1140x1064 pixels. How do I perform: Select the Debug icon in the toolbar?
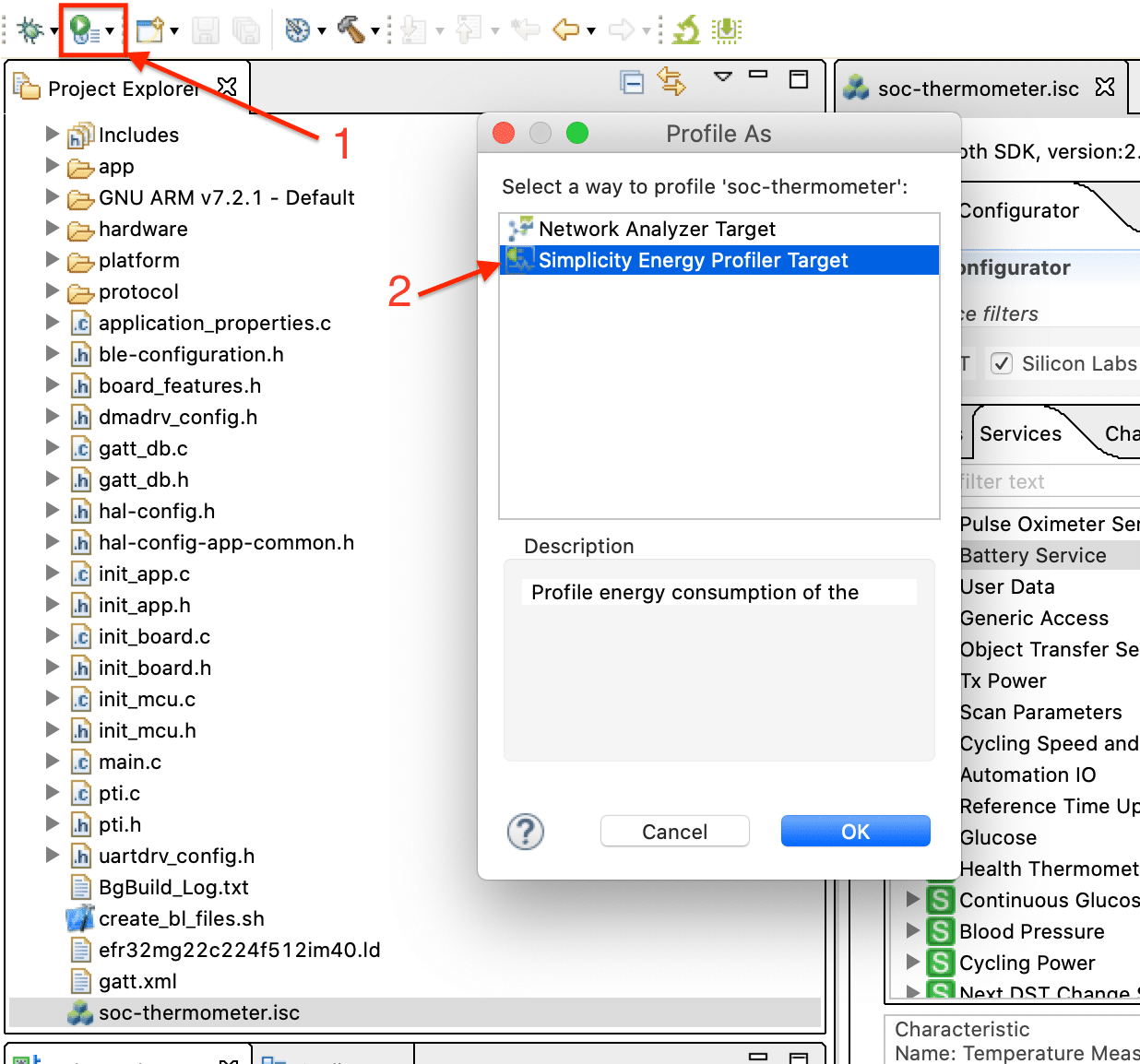tap(32, 29)
